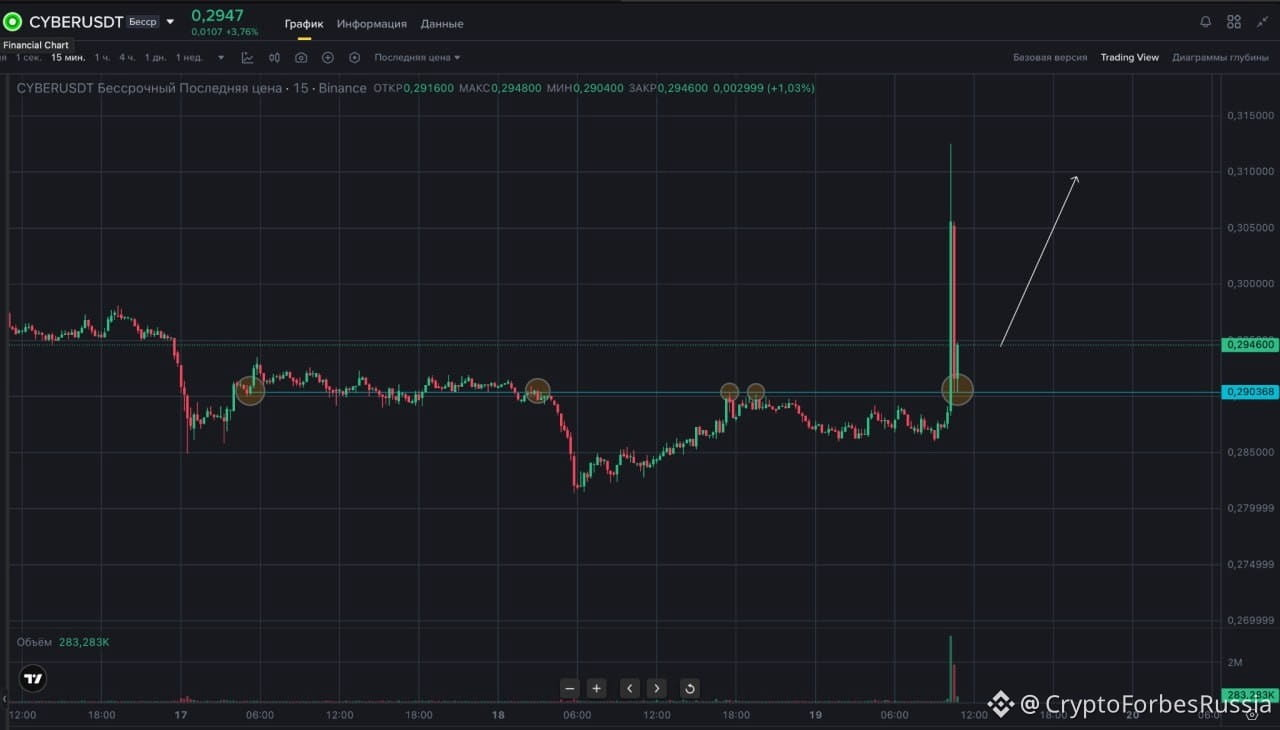The width and height of the screenshot is (1280, 730).
Task: Click the ОТКР 0,291600 open value
Action: [413, 88]
